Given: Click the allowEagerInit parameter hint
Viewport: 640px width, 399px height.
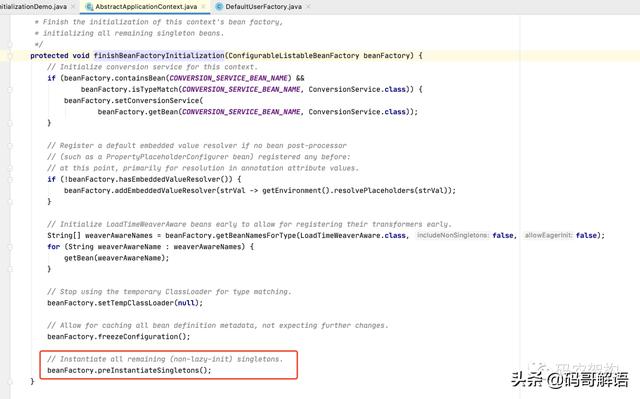Looking at the screenshot, I should 548,235.
